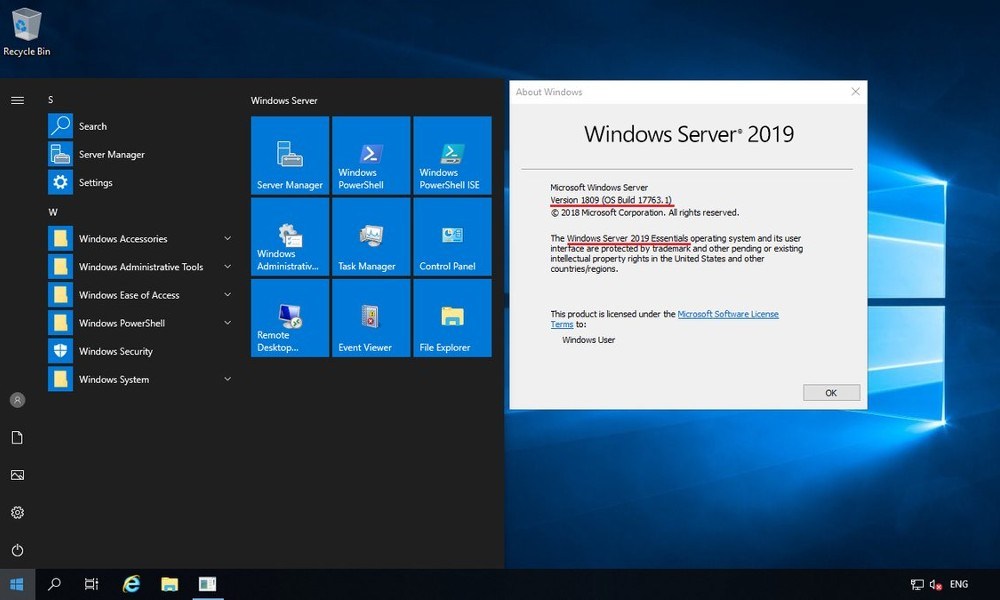This screenshot has height=600, width=1000.
Task: Click the Power icon in the Start menu
Action: 16,549
